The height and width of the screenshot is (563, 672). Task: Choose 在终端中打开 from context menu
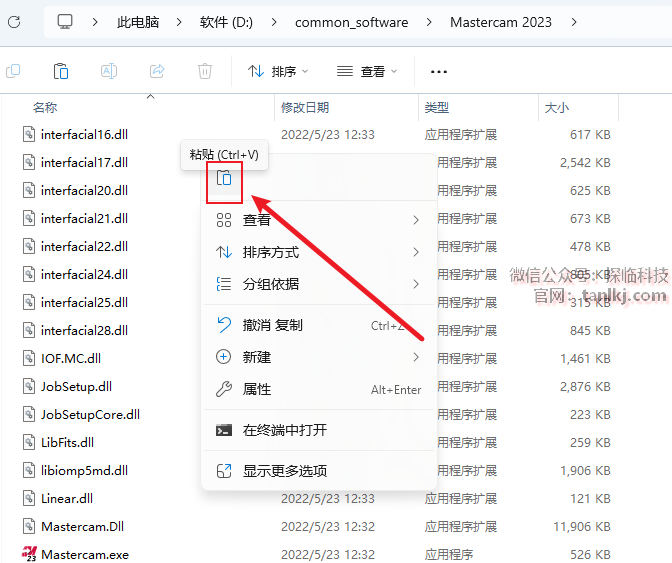[319, 430]
